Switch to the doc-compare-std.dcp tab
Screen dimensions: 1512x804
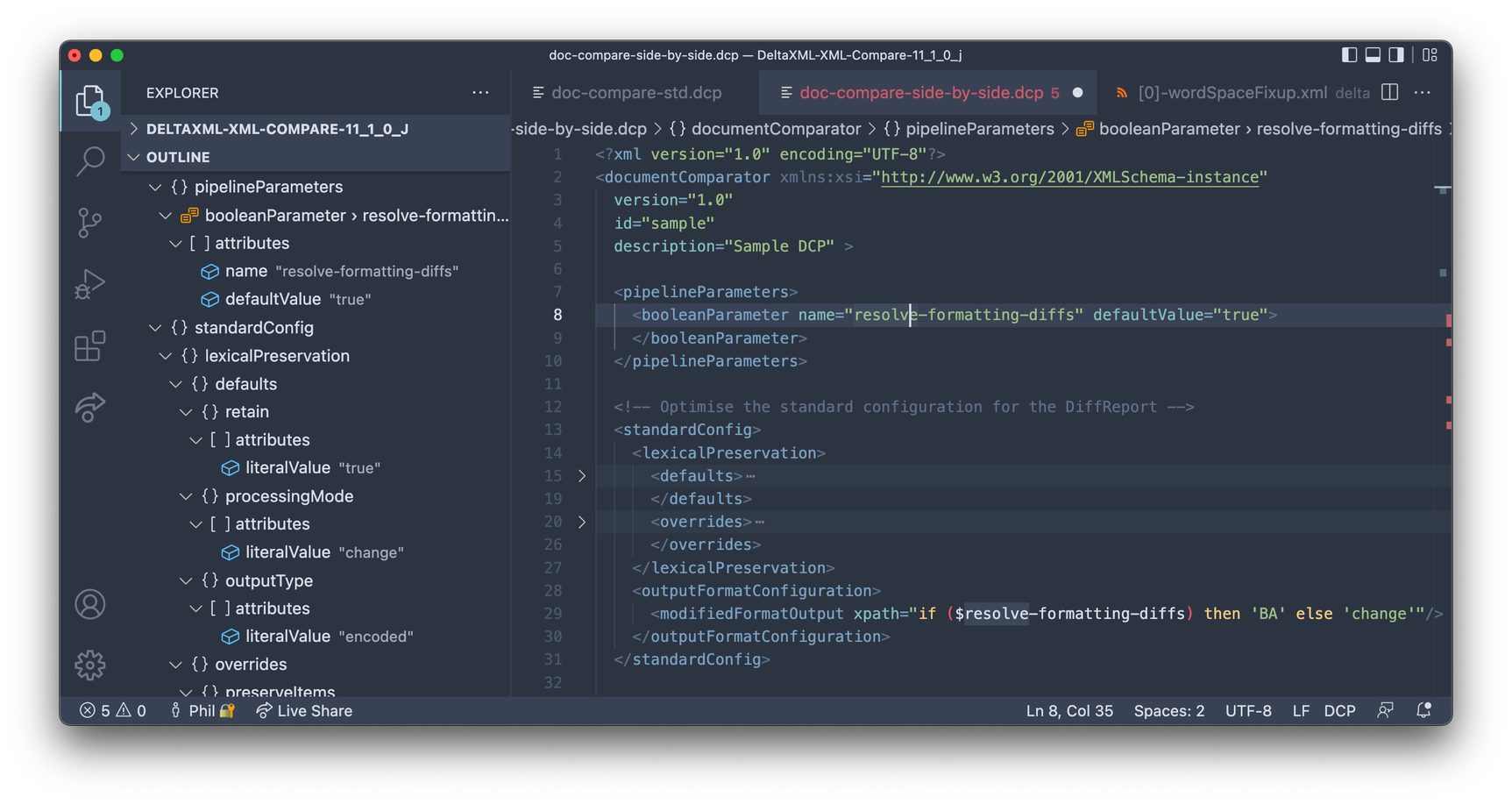tap(635, 92)
